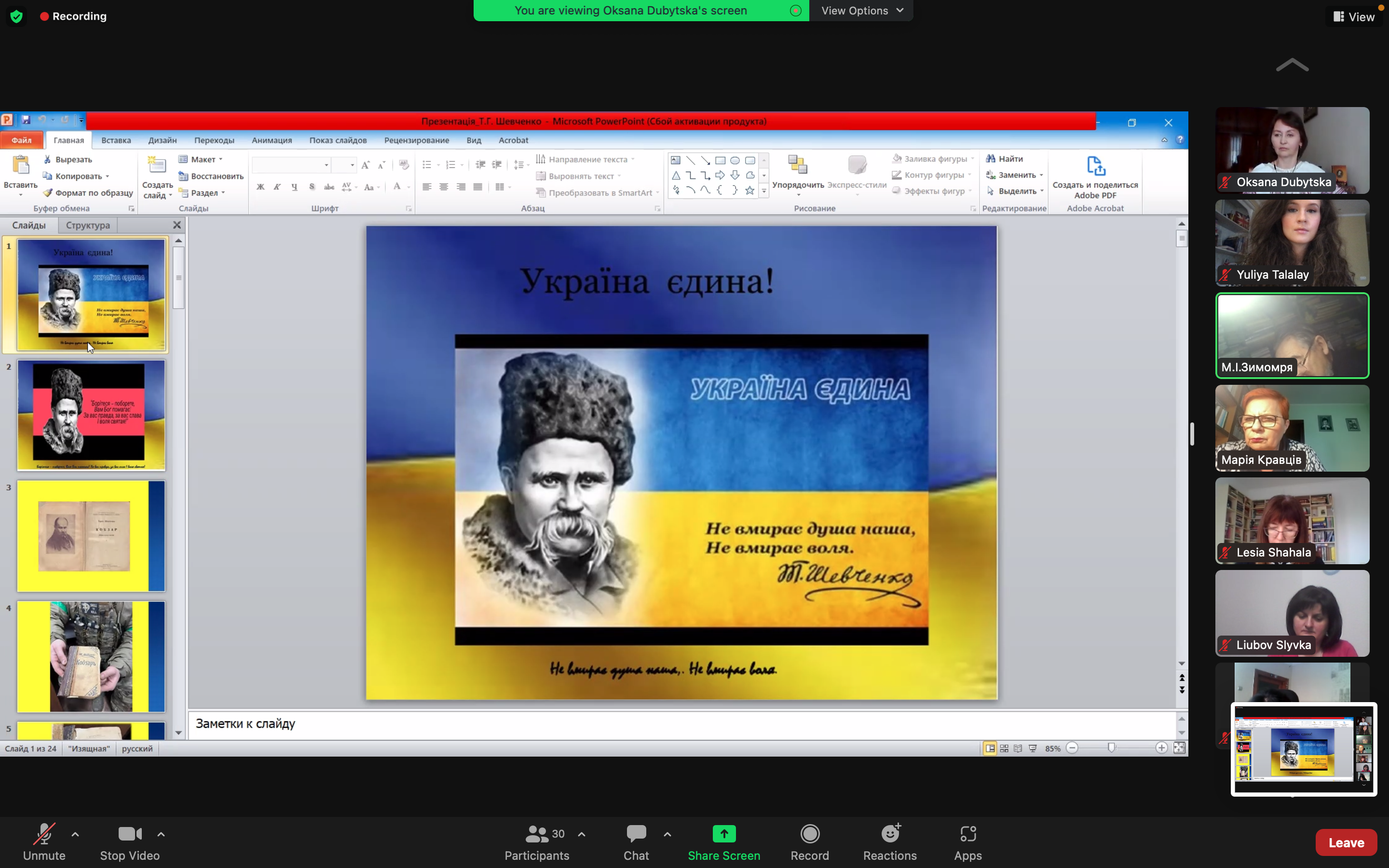The height and width of the screenshot is (868, 1389).
Task: Select slide 2 thumbnail
Action: pyautogui.click(x=91, y=415)
